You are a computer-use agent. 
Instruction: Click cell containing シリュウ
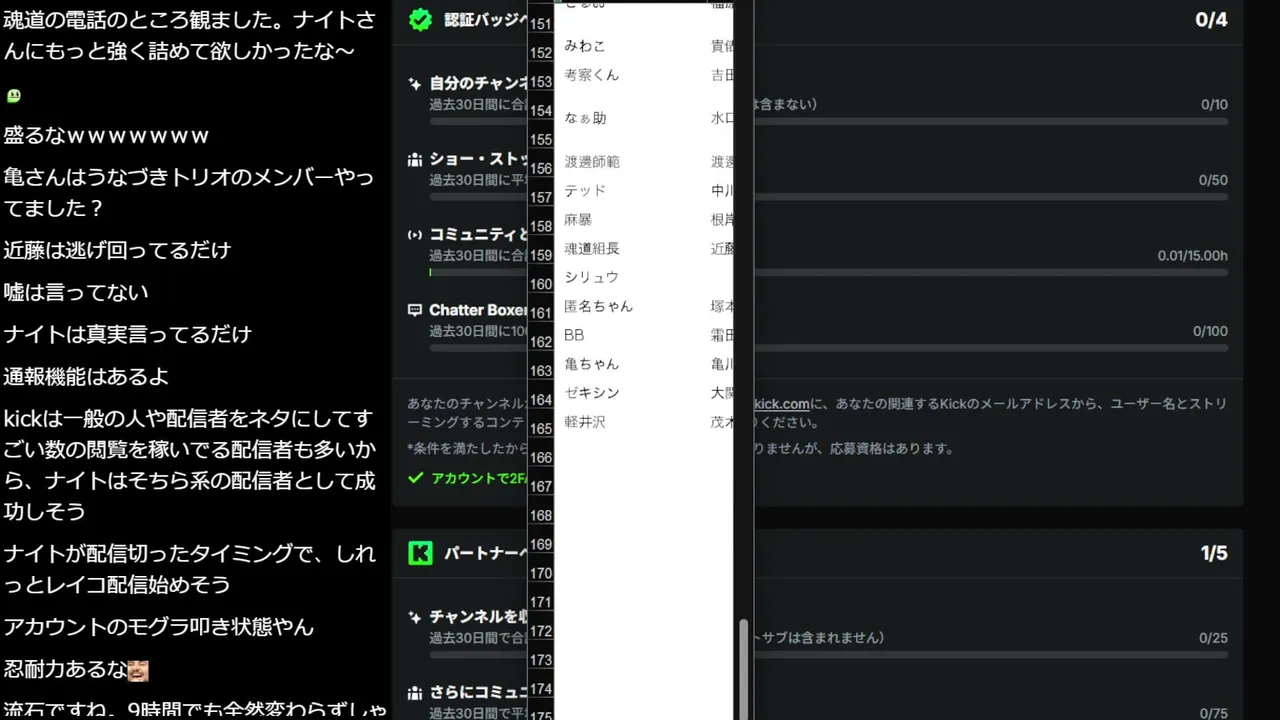[x=592, y=277]
